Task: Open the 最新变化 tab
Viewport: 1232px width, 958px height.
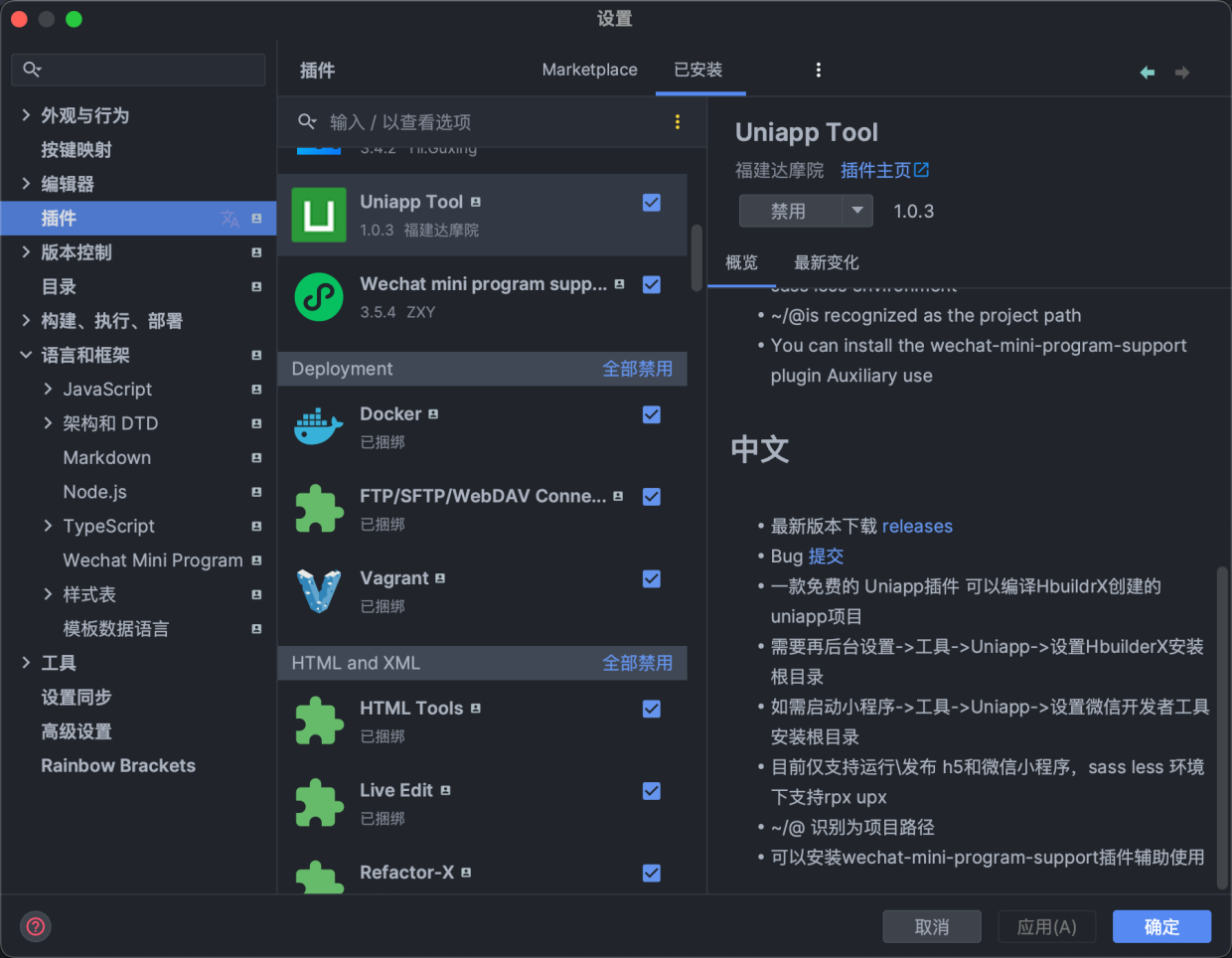Action: tap(827, 262)
